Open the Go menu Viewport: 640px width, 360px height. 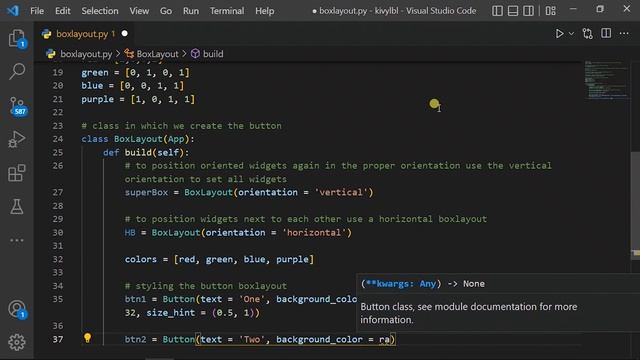pos(166,11)
